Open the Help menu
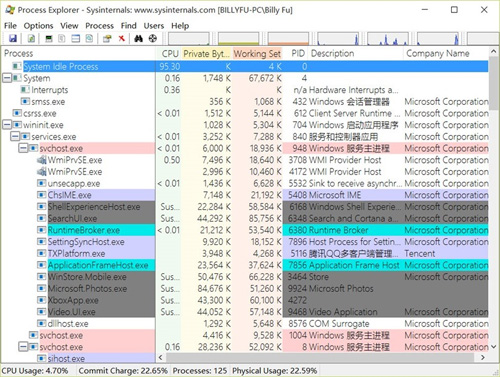 coord(180,26)
